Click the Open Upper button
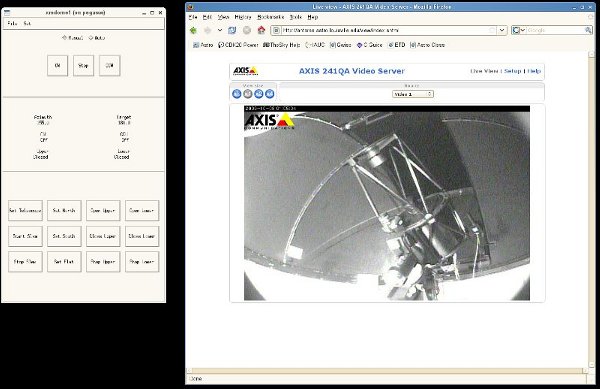 (103, 210)
